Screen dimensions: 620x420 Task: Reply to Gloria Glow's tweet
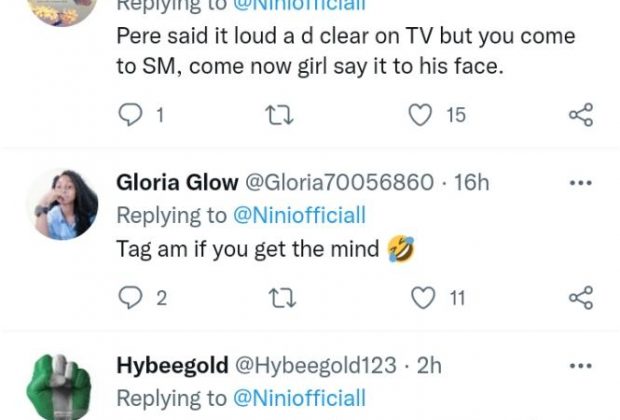(132, 297)
